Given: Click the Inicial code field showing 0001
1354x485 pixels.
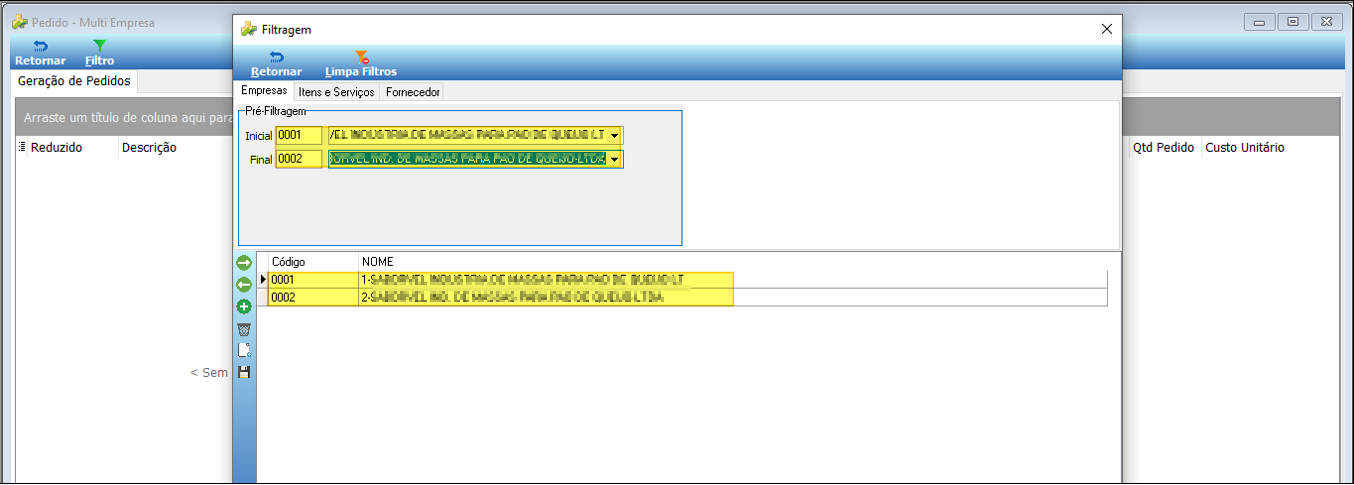Looking at the screenshot, I should tap(299, 135).
